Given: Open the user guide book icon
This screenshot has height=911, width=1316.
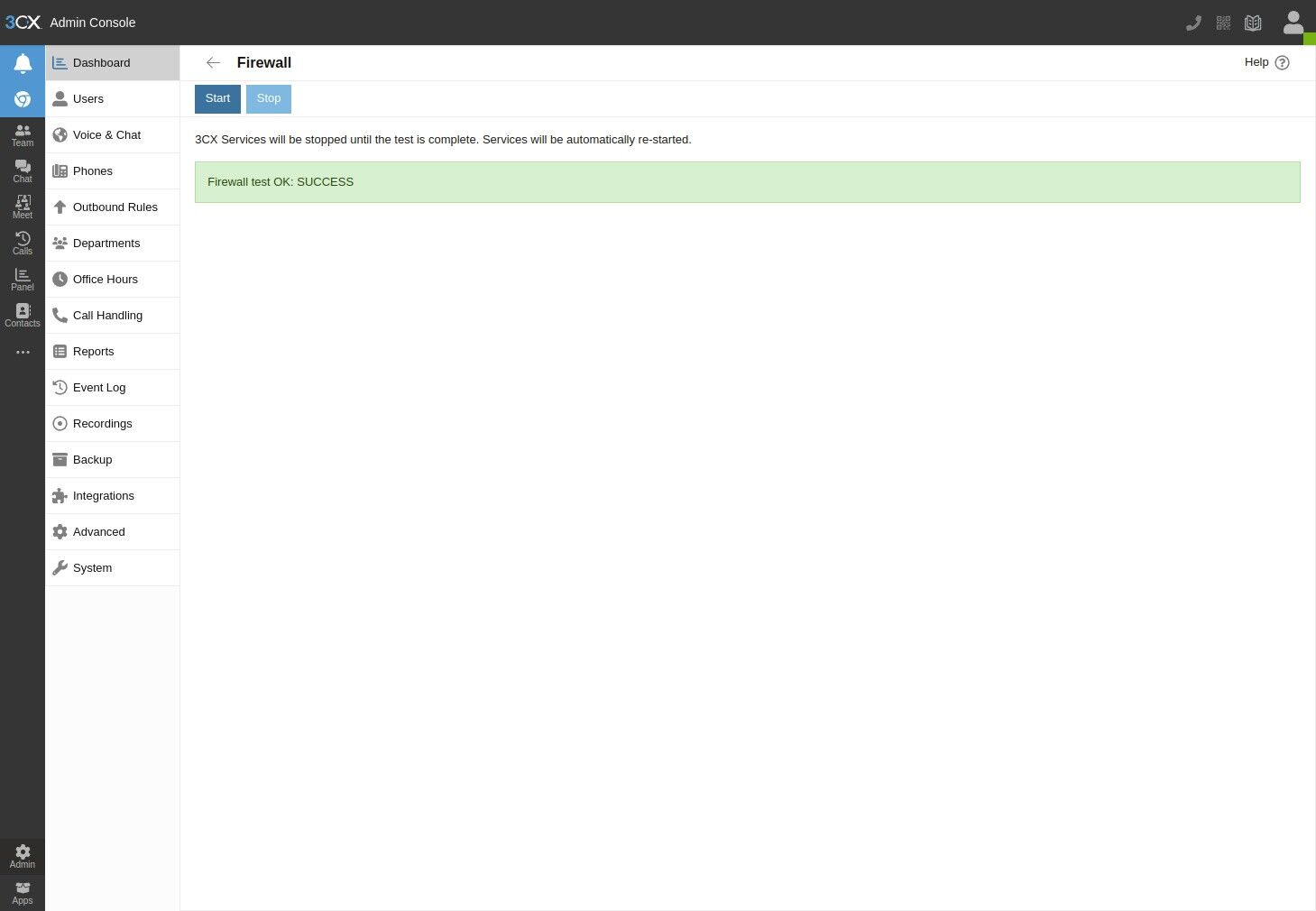Looking at the screenshot, I should tap(1253, 23).
